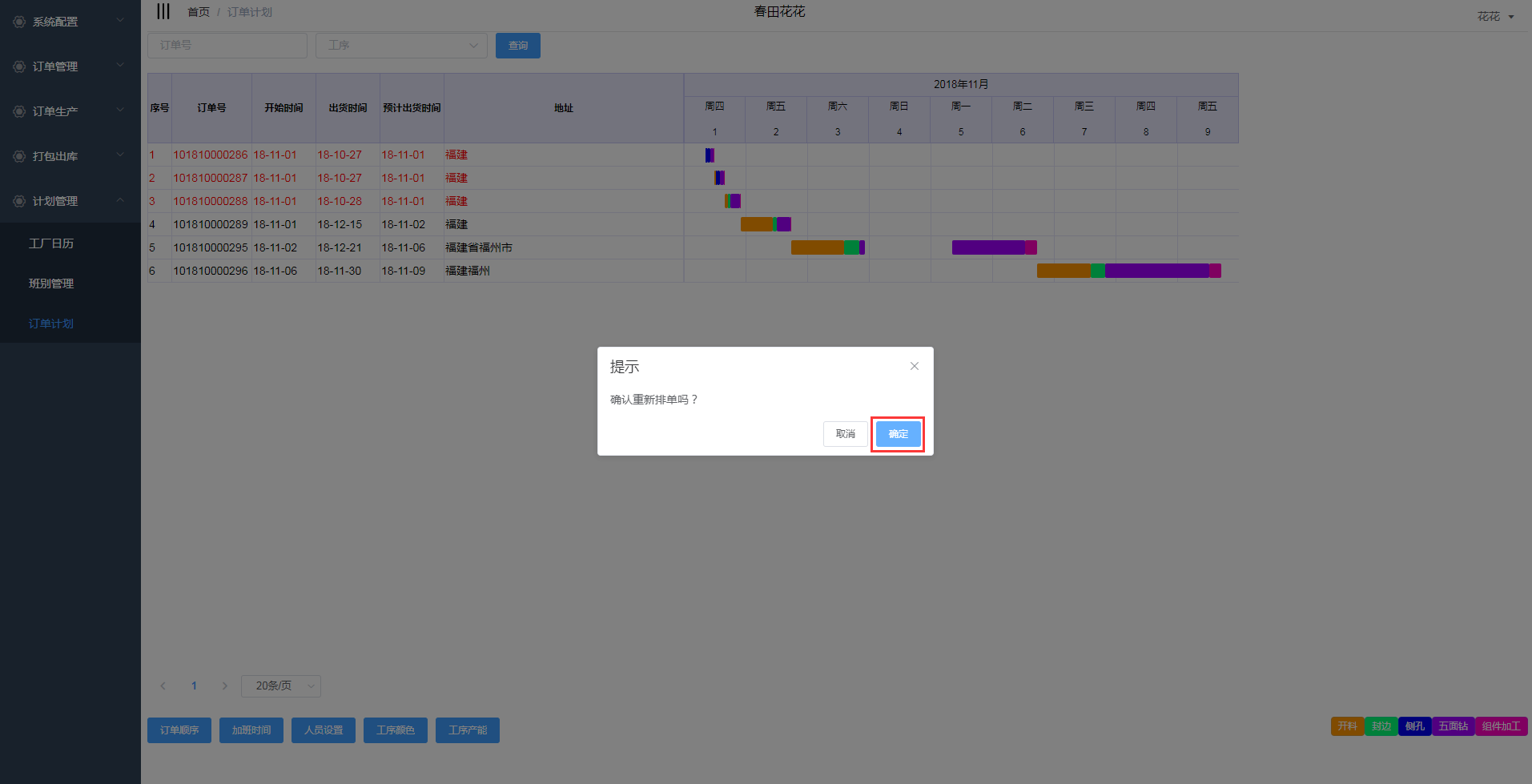Click the 系统配置 gear icon in sidebar
The image size is (1532, 784).
click(x=19, y=22)
